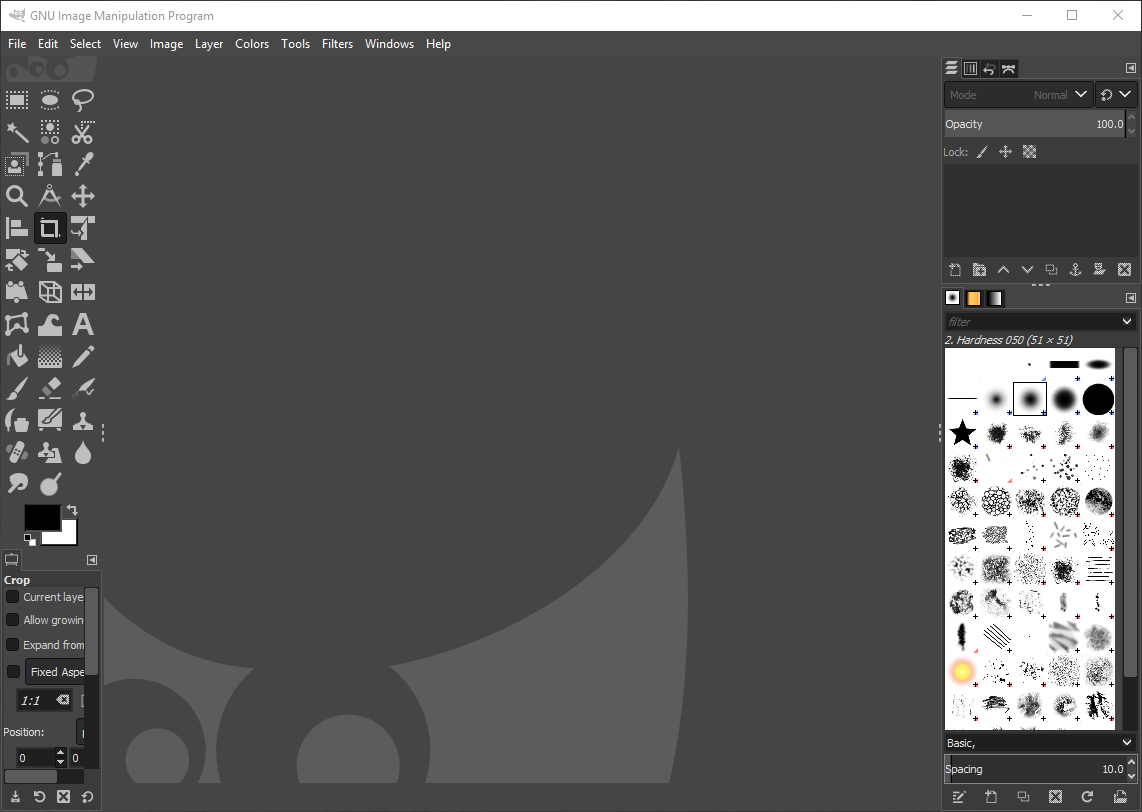This screenshot has width=1142, height=812.
Task: Clear the 1:1 aspect ratio field
Action: (x=63, y=700)
